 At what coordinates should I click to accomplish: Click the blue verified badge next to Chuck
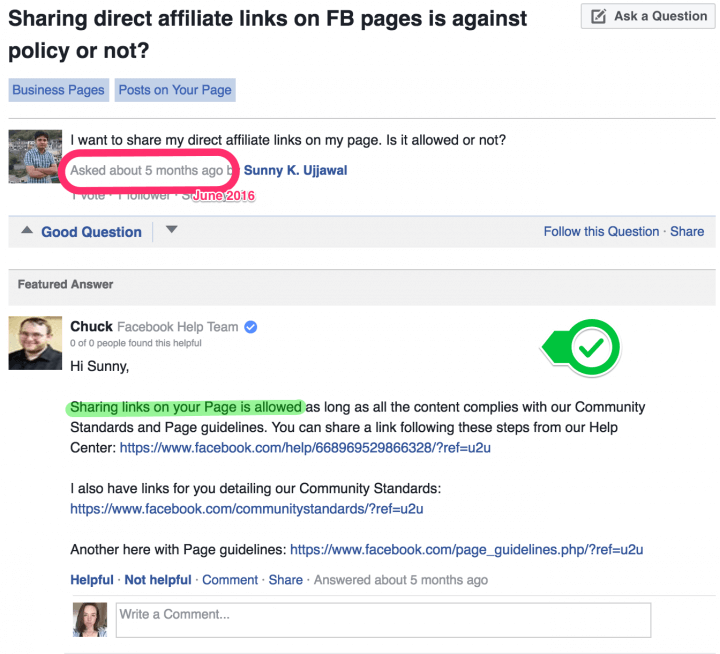click(251, 327)
